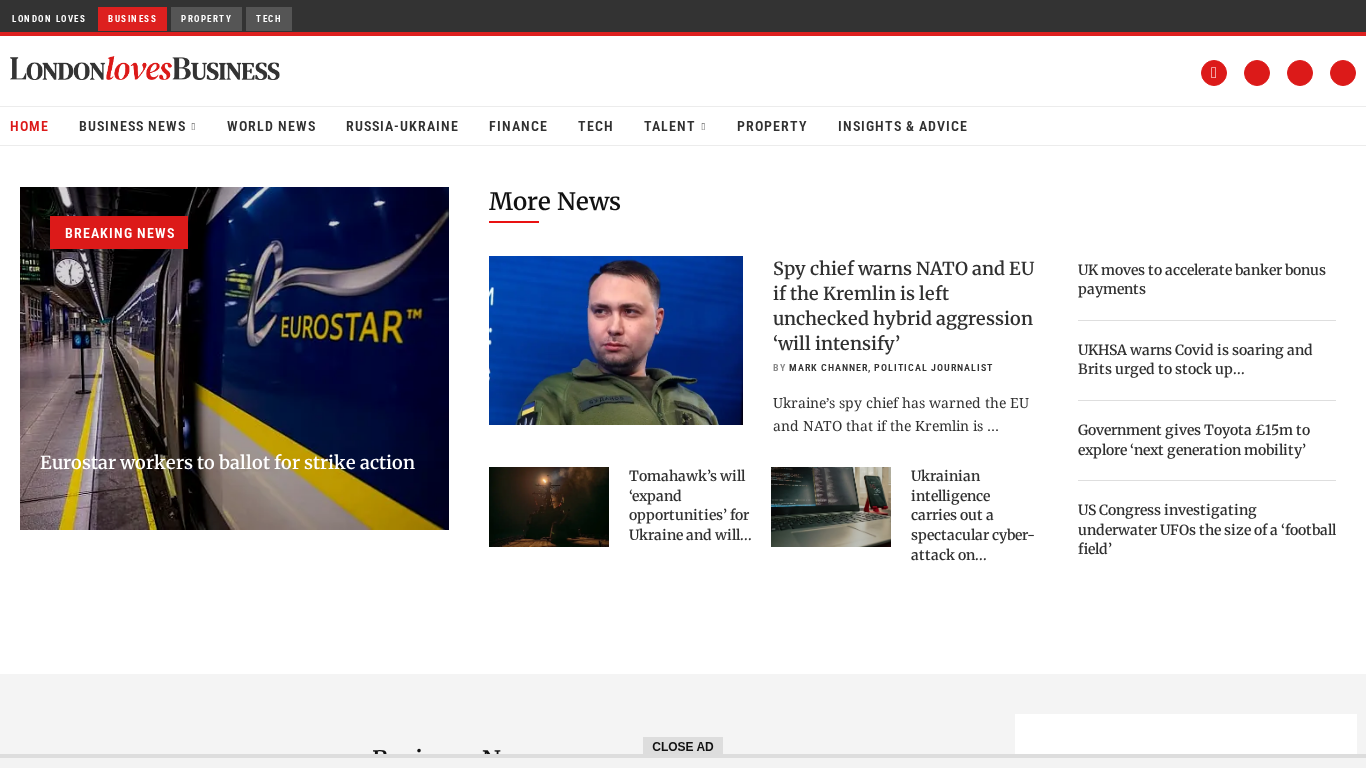
Task: Open the Eurostar workers strike action headline
Action: point(227,463)
